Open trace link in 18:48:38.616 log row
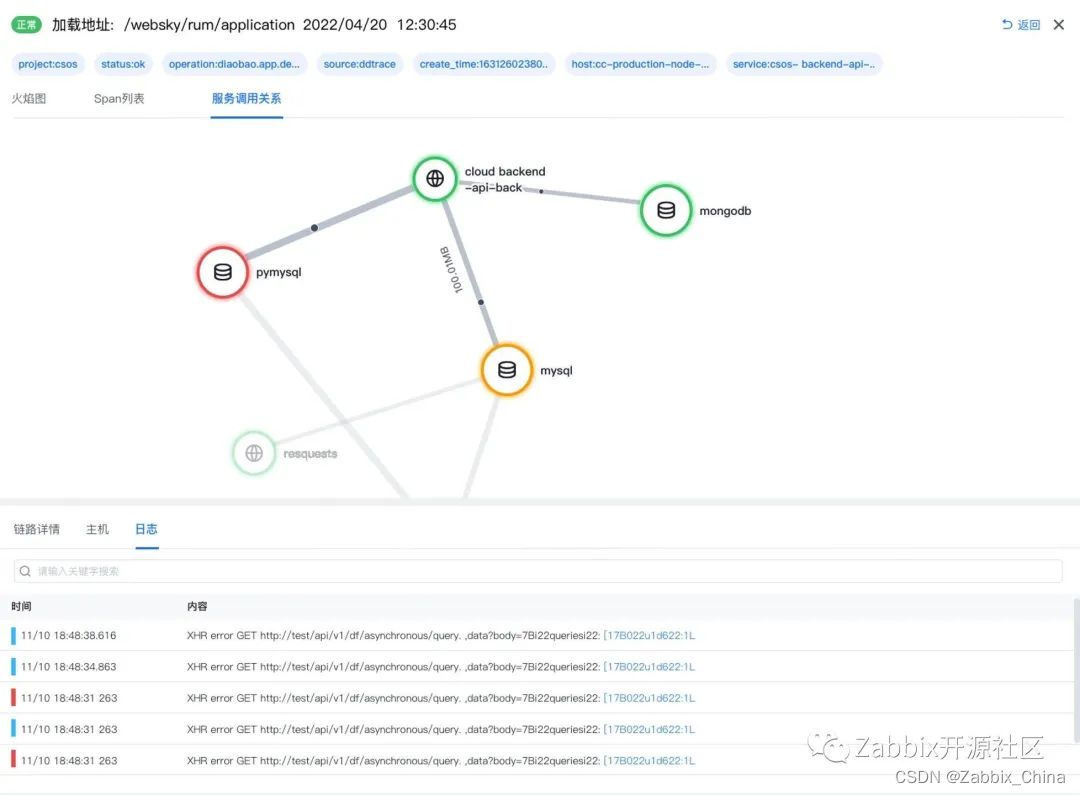Image resolution: width=1080 pixels, height=795 pixels. coord(650,635)
